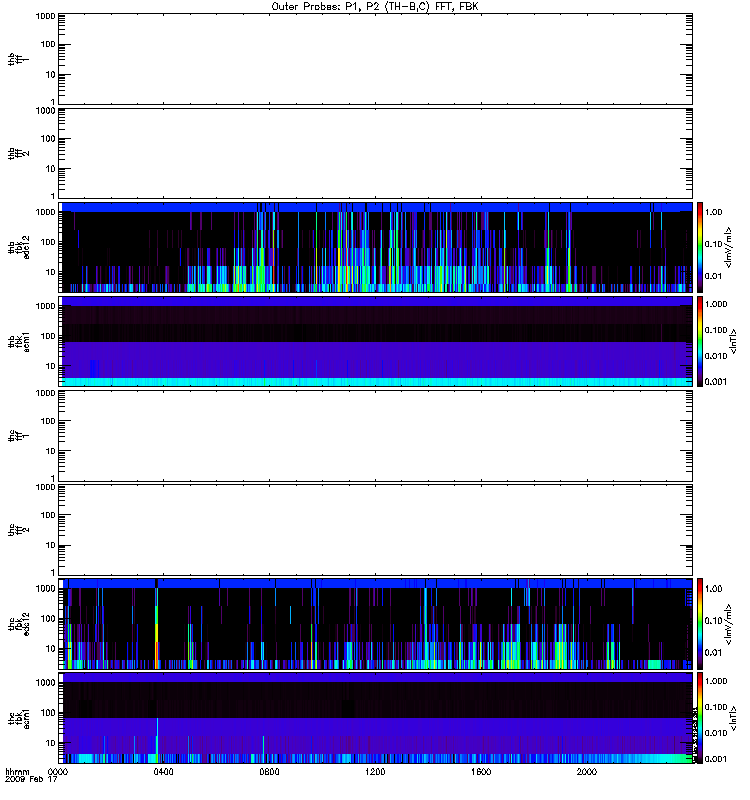
Task: Click the '10' tick label of thc fbk scm1 panel
Action: click(51, 743)
